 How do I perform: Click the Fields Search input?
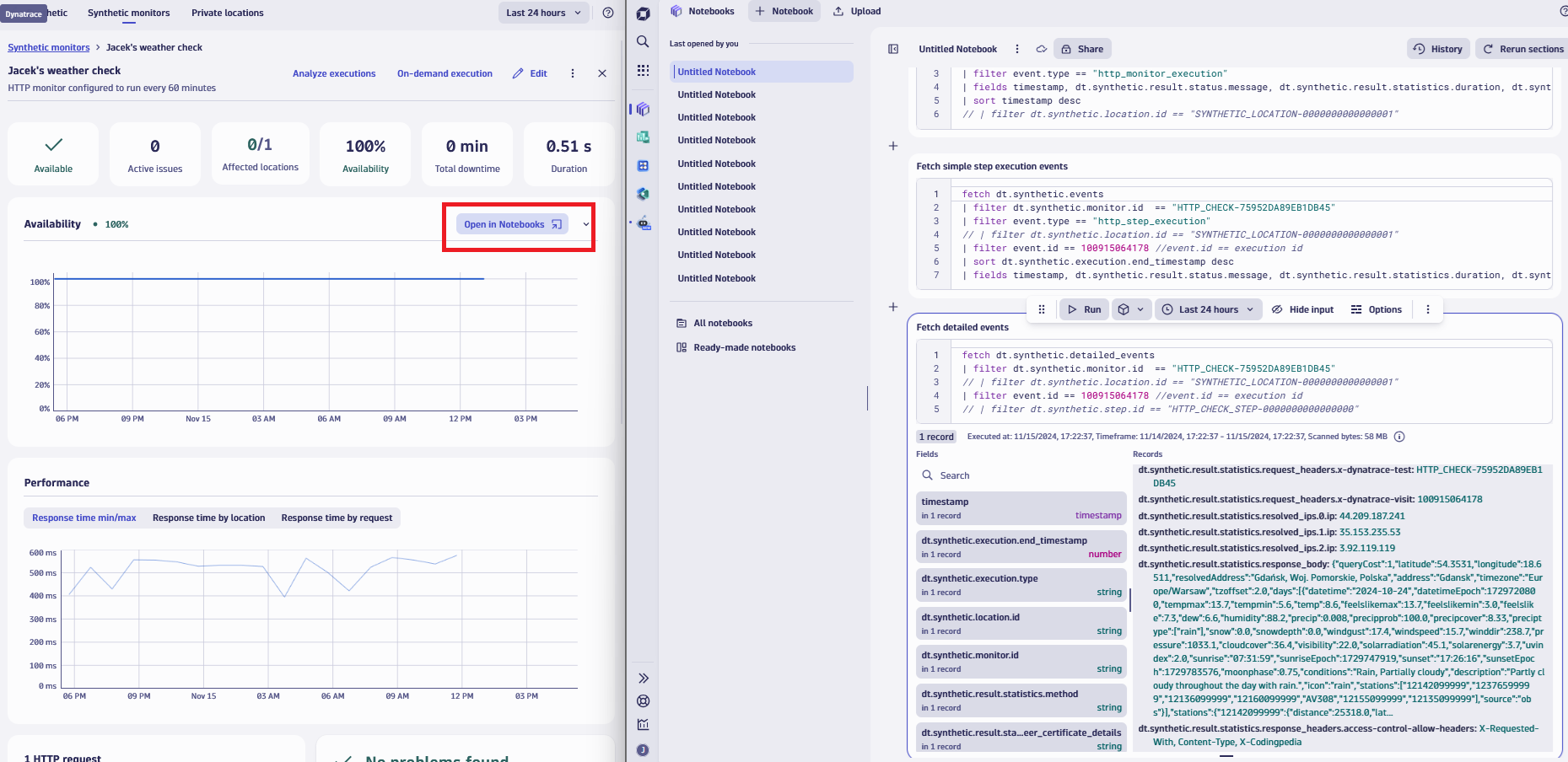point(1021,475)
